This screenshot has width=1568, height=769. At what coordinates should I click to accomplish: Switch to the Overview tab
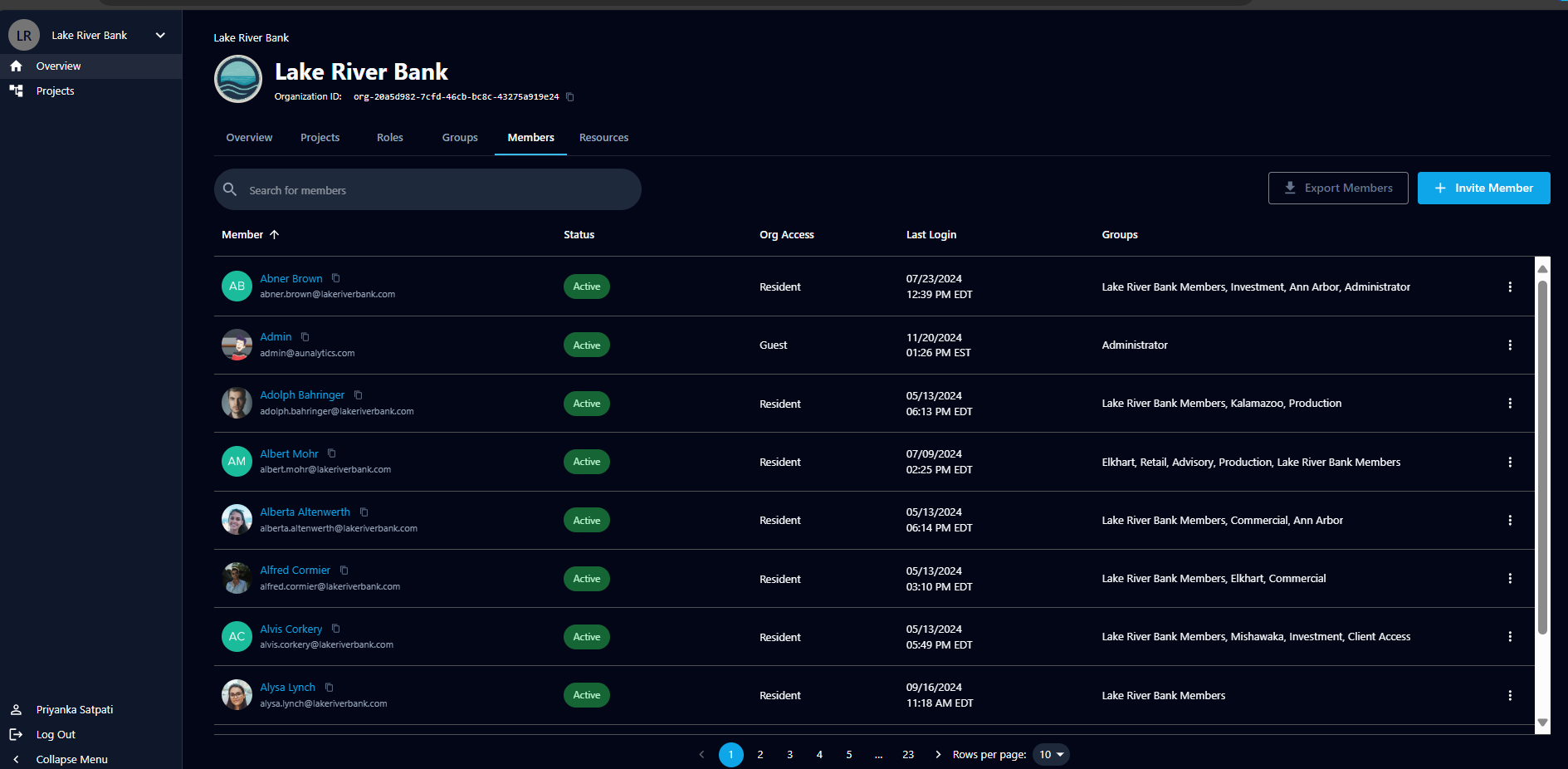click(249, 137)
